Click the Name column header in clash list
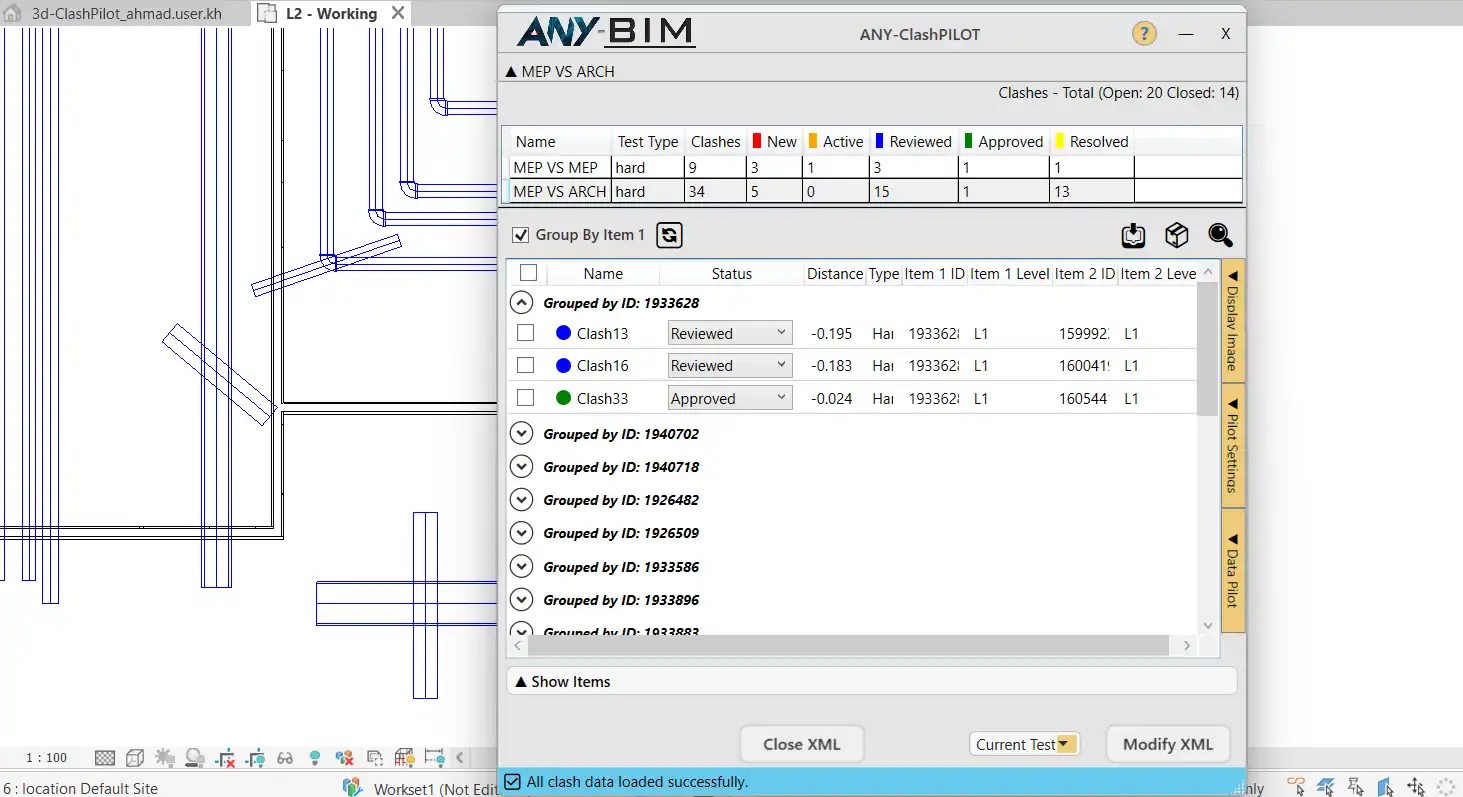 pyautogui.click(x=603, y=273)
